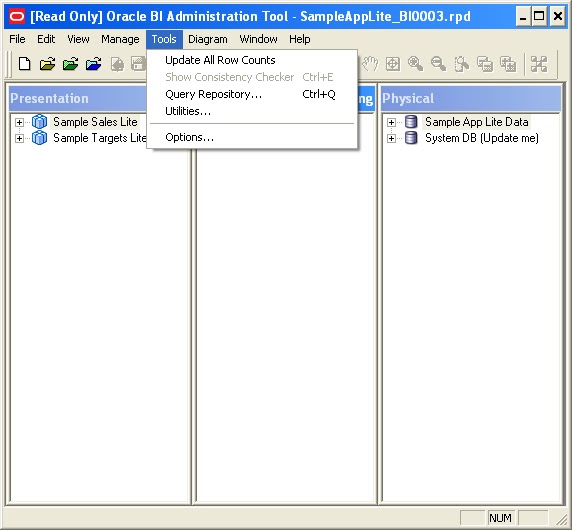Expand the Sample Sales Lite node
This screenshot has height=530, width=572.
point(19,122)
